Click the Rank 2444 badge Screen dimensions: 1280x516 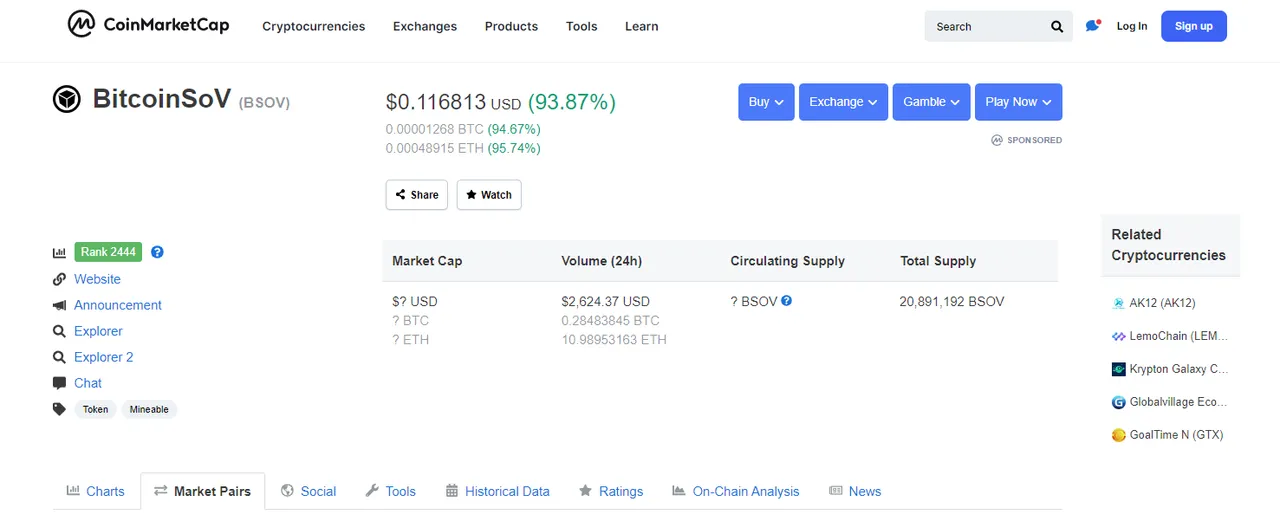pos(108,252)
